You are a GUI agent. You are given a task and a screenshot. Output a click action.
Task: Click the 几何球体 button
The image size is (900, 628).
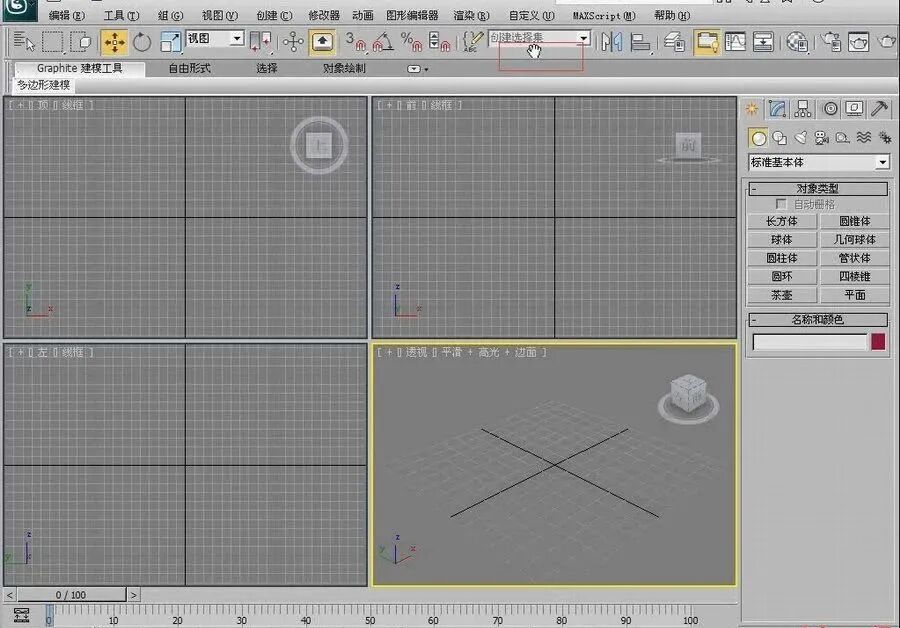pyautogui.click(x=855, y=239)
